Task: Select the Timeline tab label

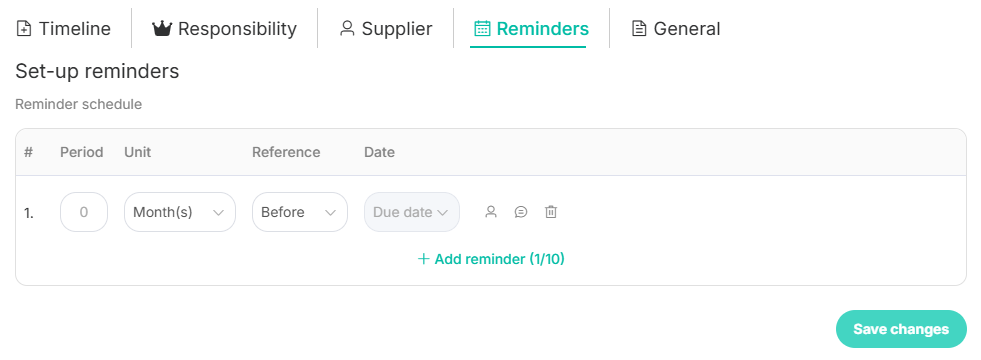Action: coord(74,29)
